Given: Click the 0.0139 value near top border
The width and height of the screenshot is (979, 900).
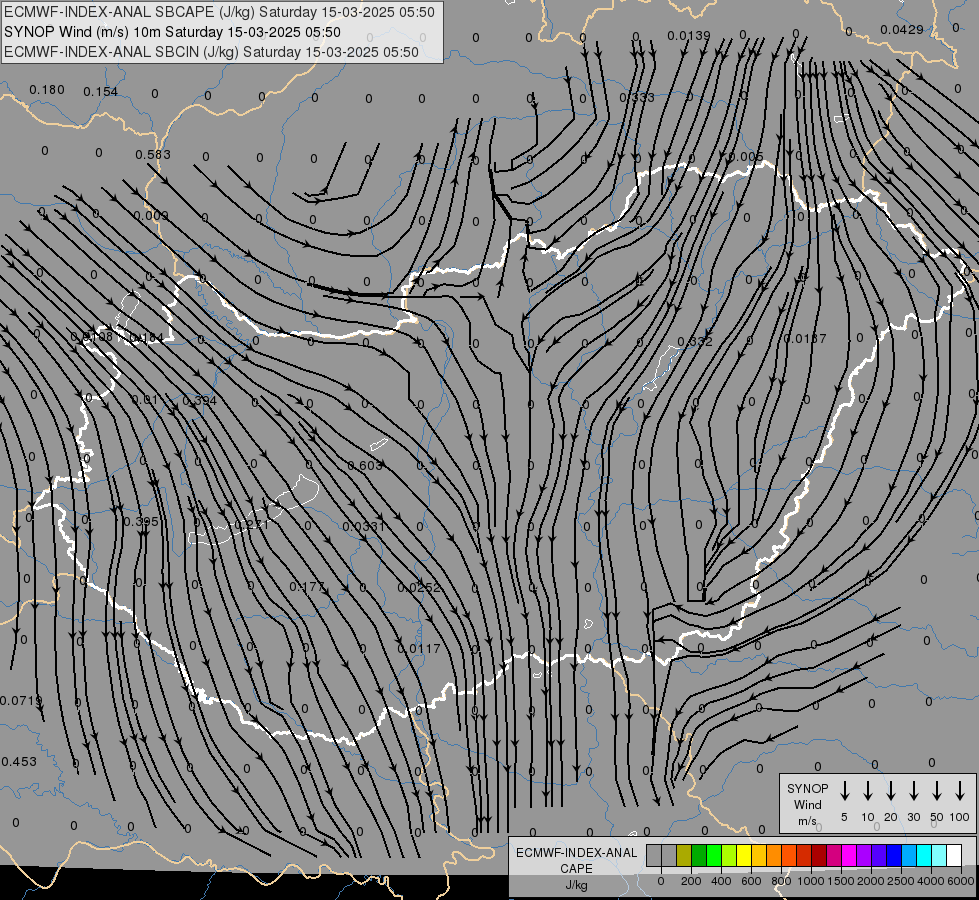Looking at the screenshot, I should pos(689,36).
